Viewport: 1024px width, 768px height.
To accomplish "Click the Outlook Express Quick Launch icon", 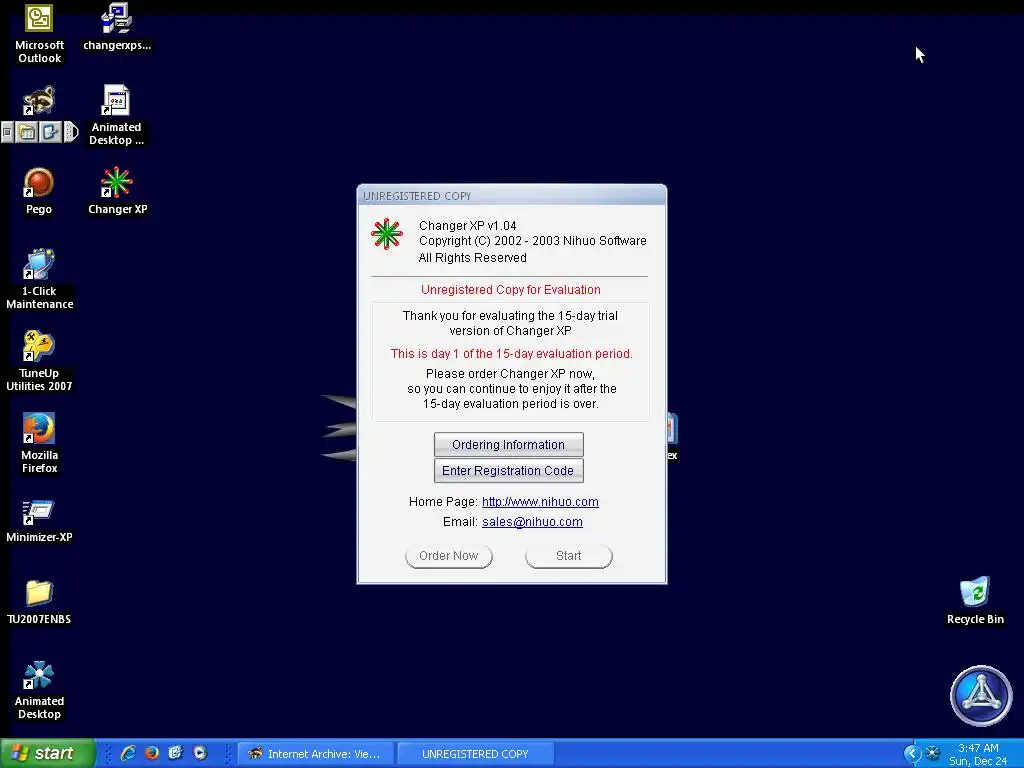I will (176, 754).
